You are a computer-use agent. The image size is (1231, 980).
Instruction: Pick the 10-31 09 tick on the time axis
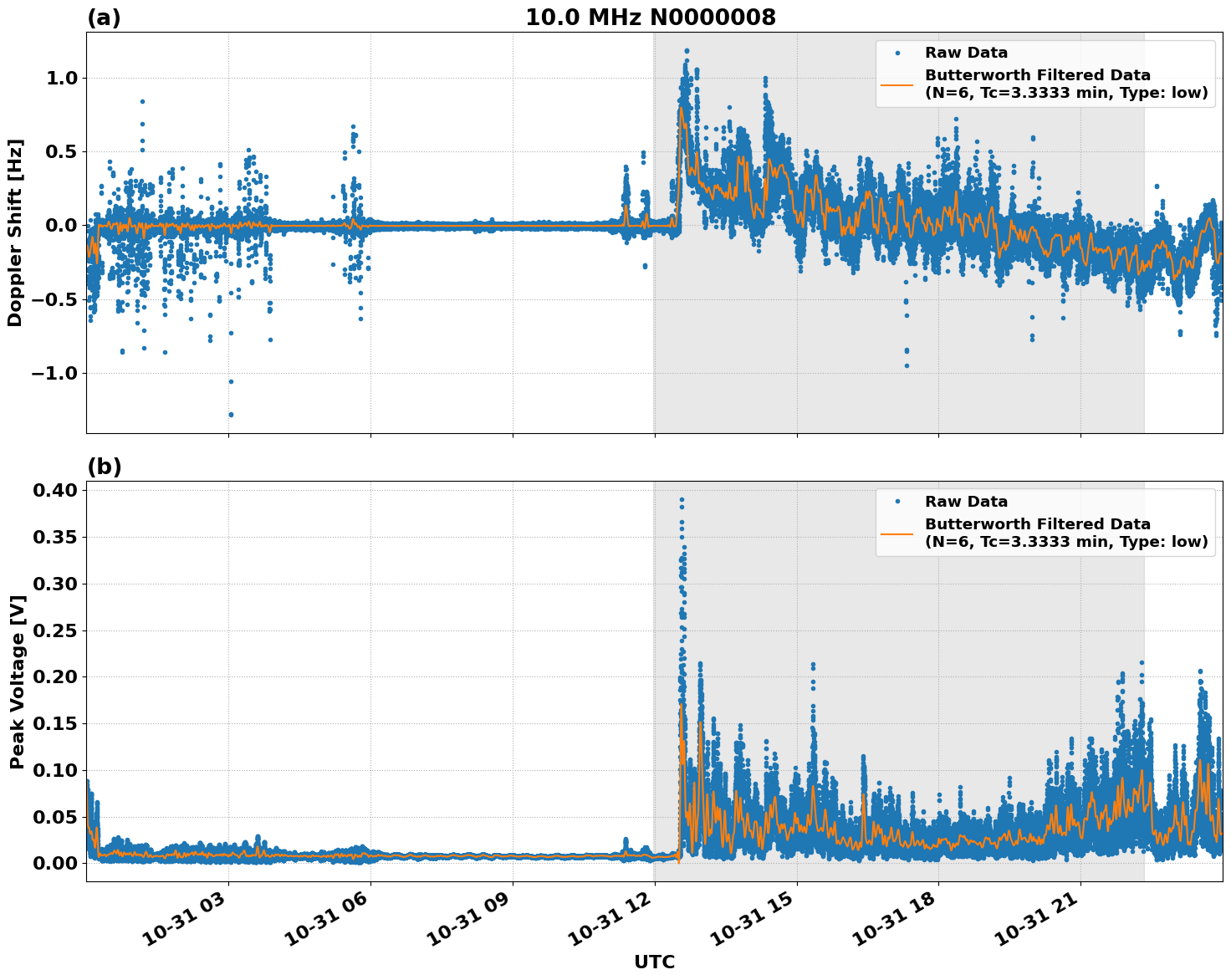pyautogui.click(x=476, y=922)
